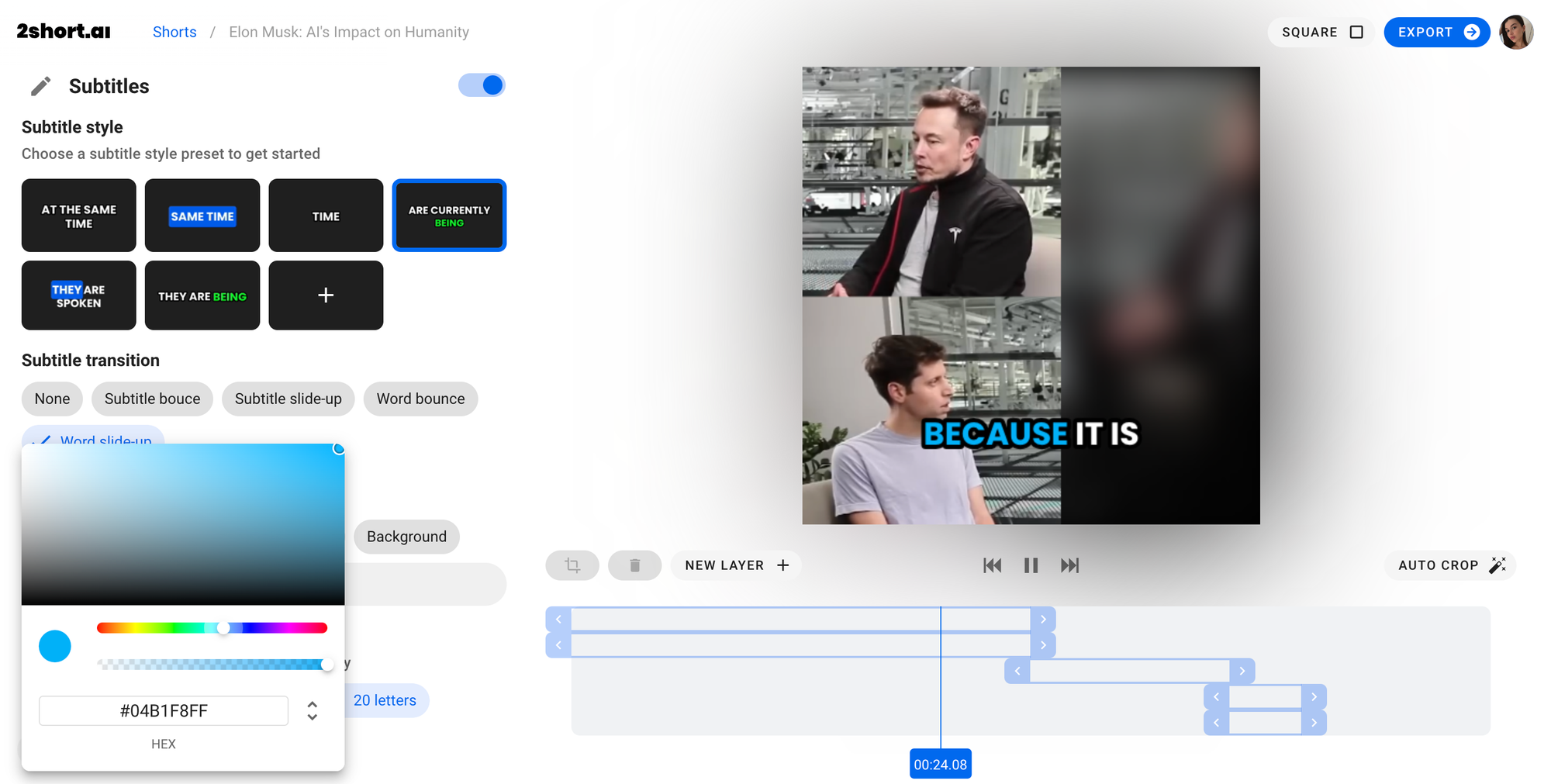Click the third timeline layer's right handle
This screenshot has height=784, width=1551.
coord(1242,671)
